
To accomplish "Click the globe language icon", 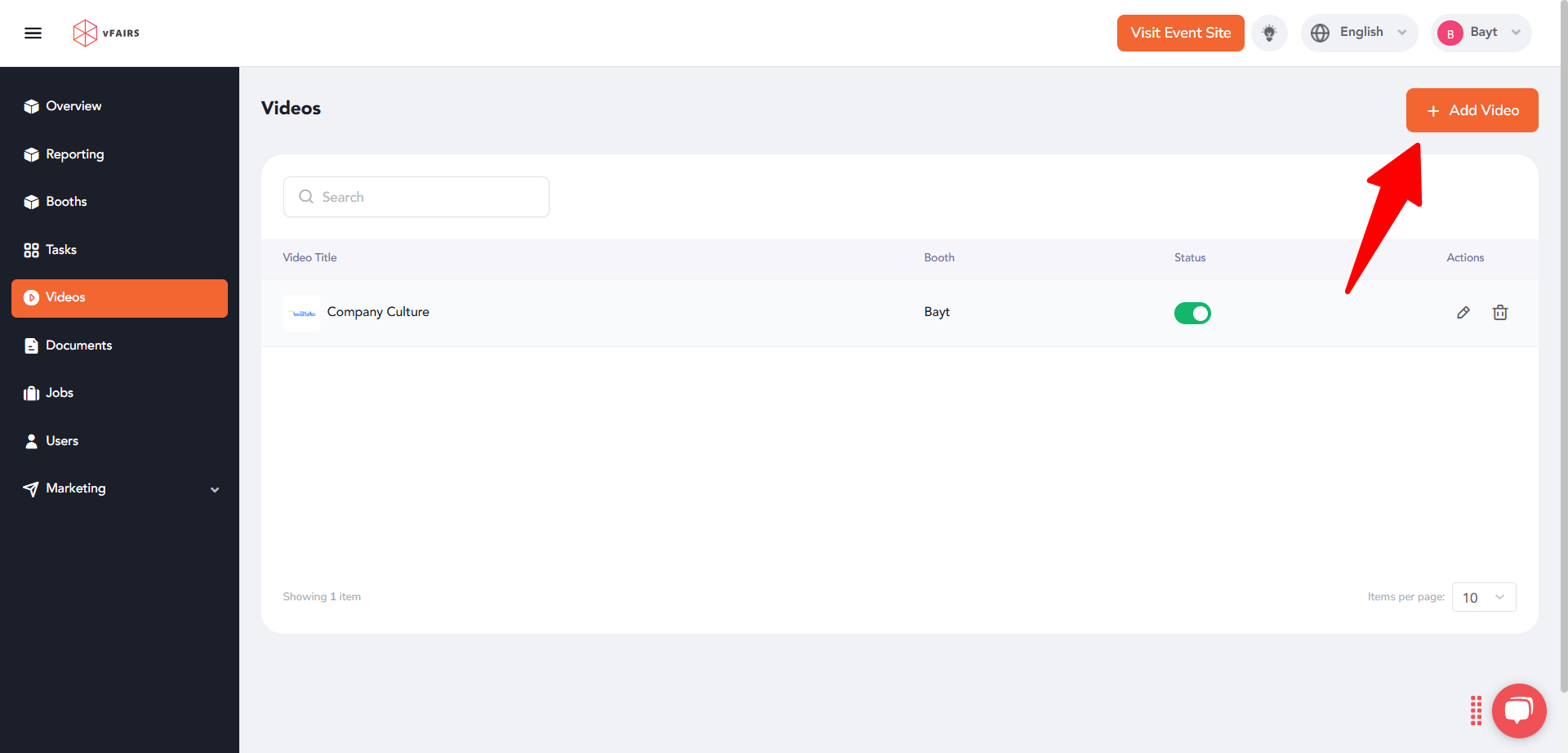I will [x=1321, y=33].
